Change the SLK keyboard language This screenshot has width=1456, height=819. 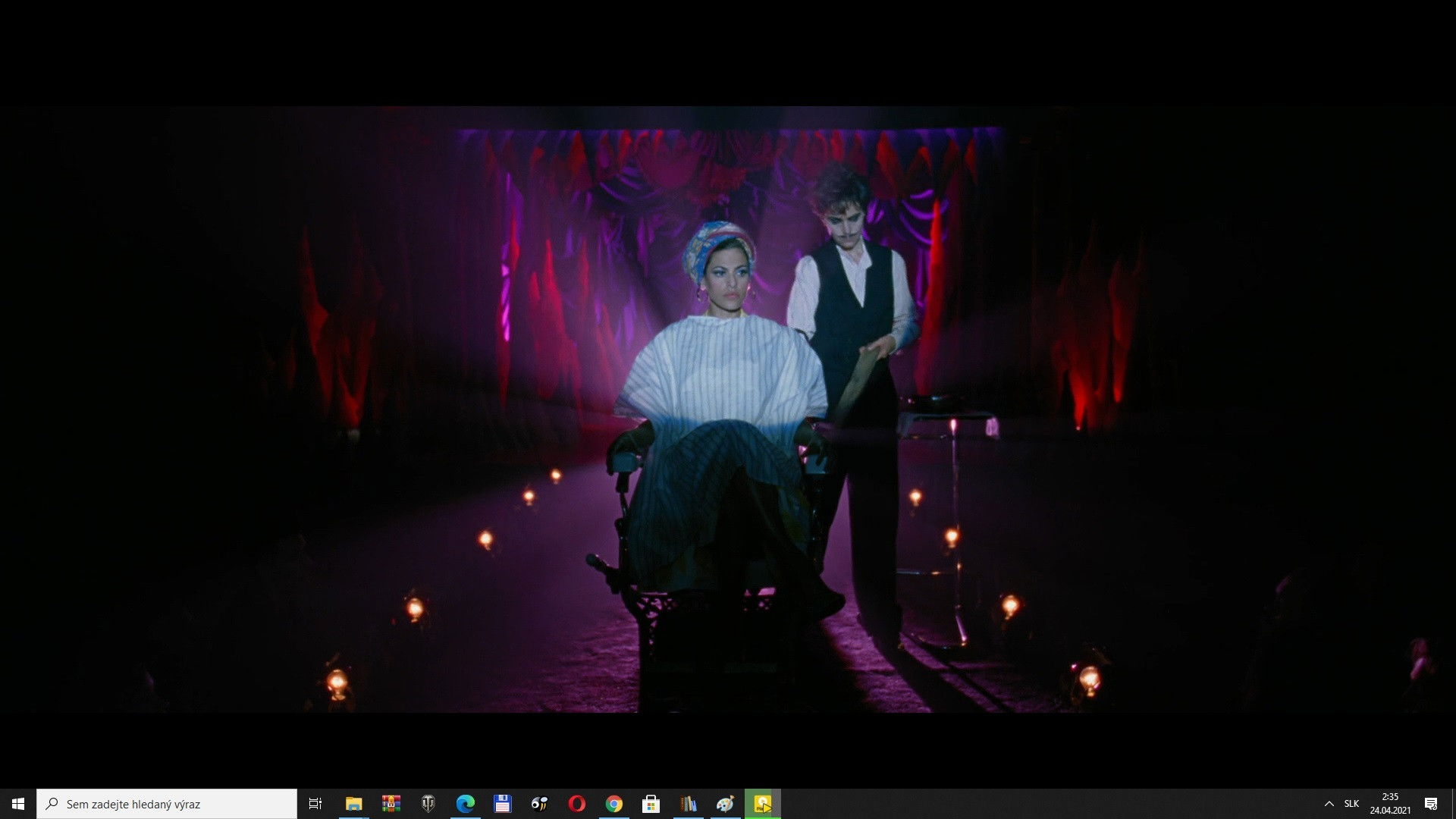click(1351, 804)
